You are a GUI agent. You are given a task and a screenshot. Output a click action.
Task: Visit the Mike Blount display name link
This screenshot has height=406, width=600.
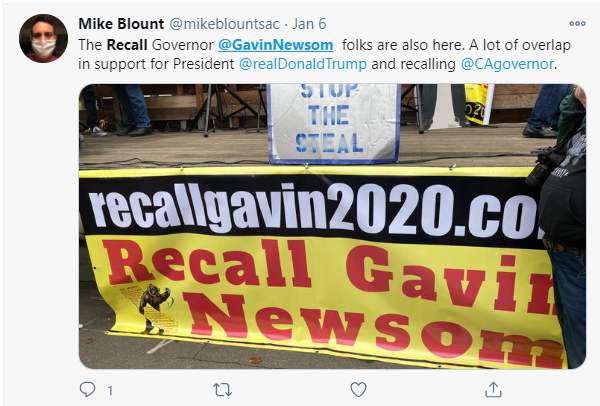[121, 24]
